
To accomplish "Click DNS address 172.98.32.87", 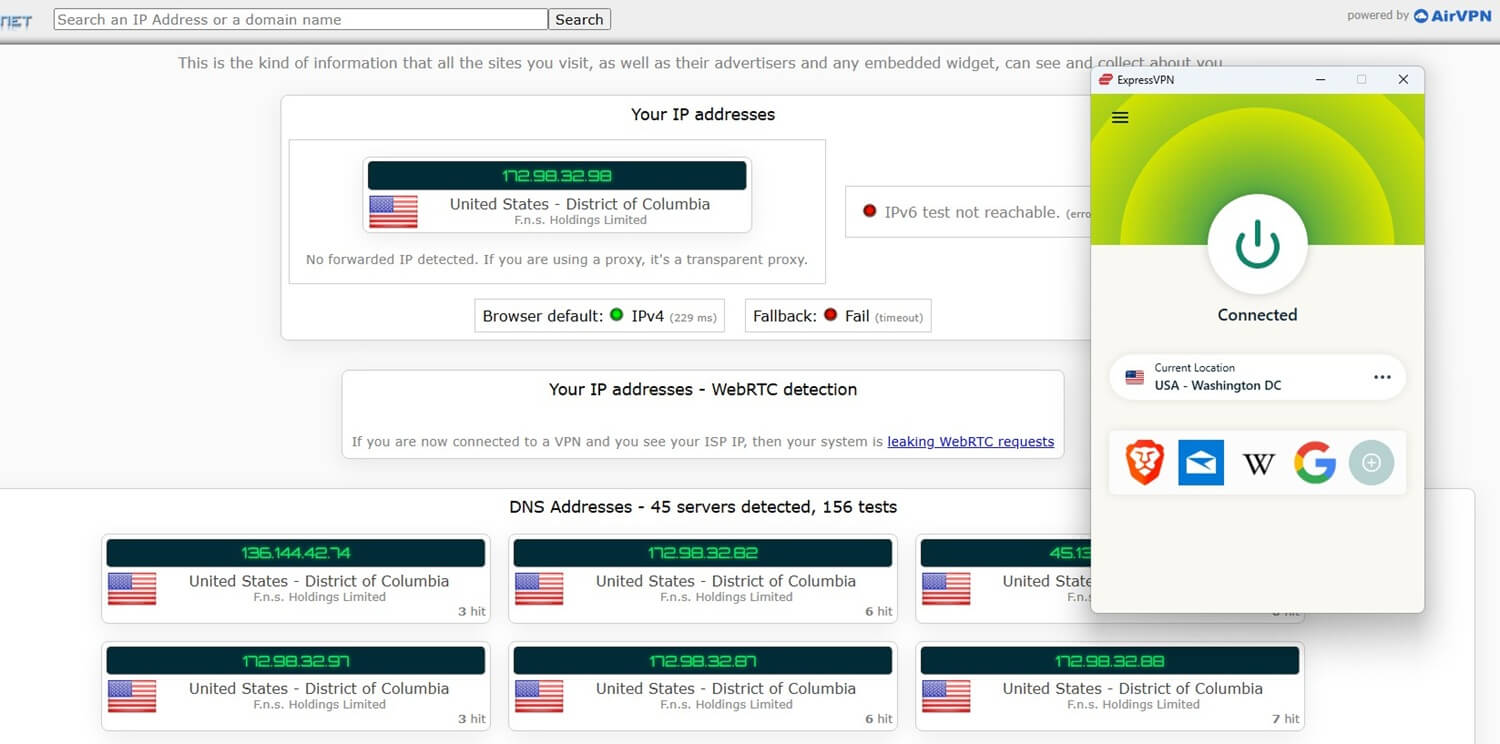I will point(702,661).
